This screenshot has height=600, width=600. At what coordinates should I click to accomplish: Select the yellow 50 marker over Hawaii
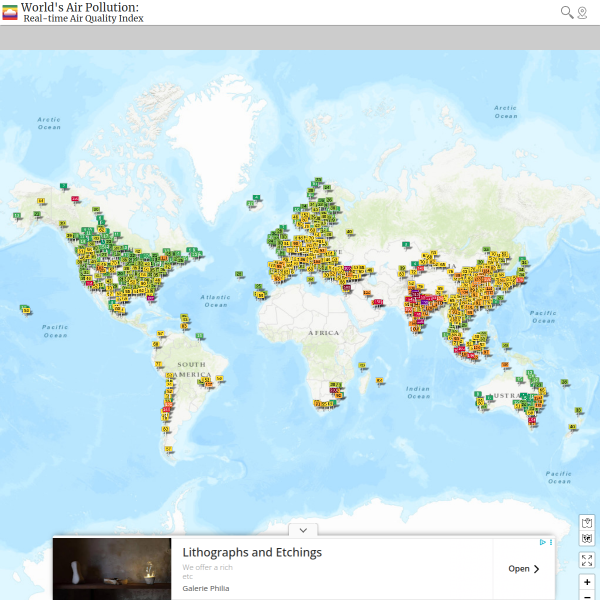point(26,310)
